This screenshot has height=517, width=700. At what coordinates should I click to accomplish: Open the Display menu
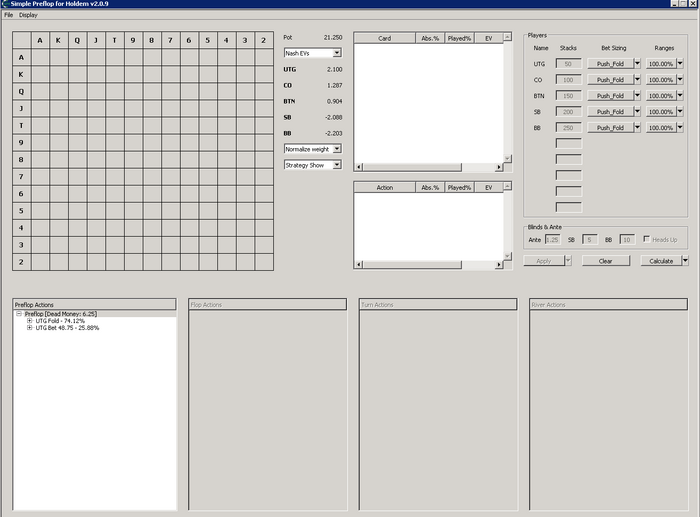coord(28,15)
